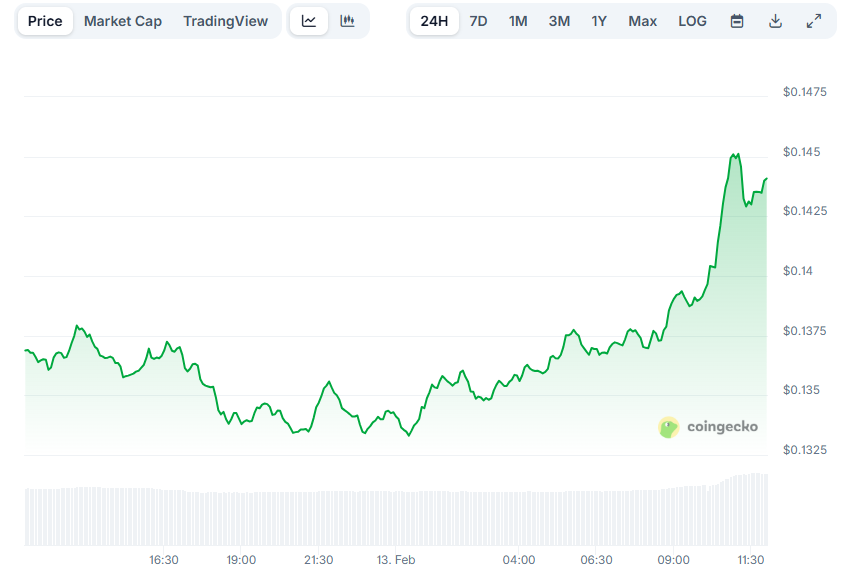
Task: Click the CoinGecko logo watermark on chart
Action: click(x=666, y=425)
